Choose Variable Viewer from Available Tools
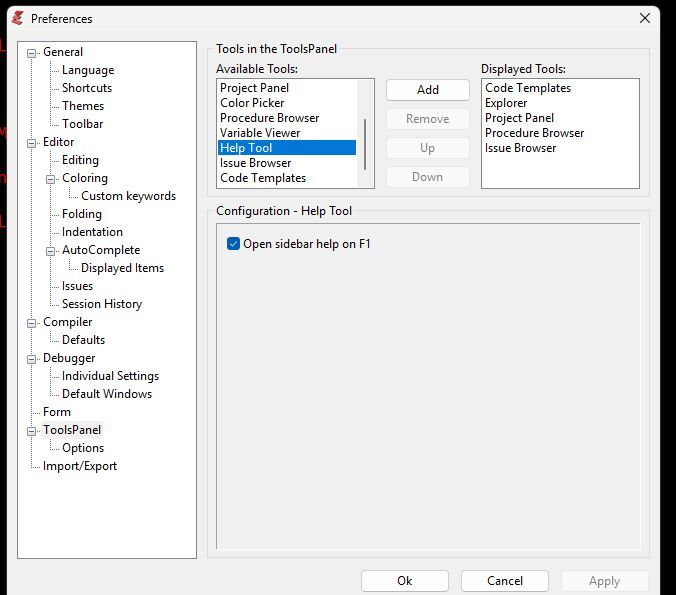 coord(260,133)
